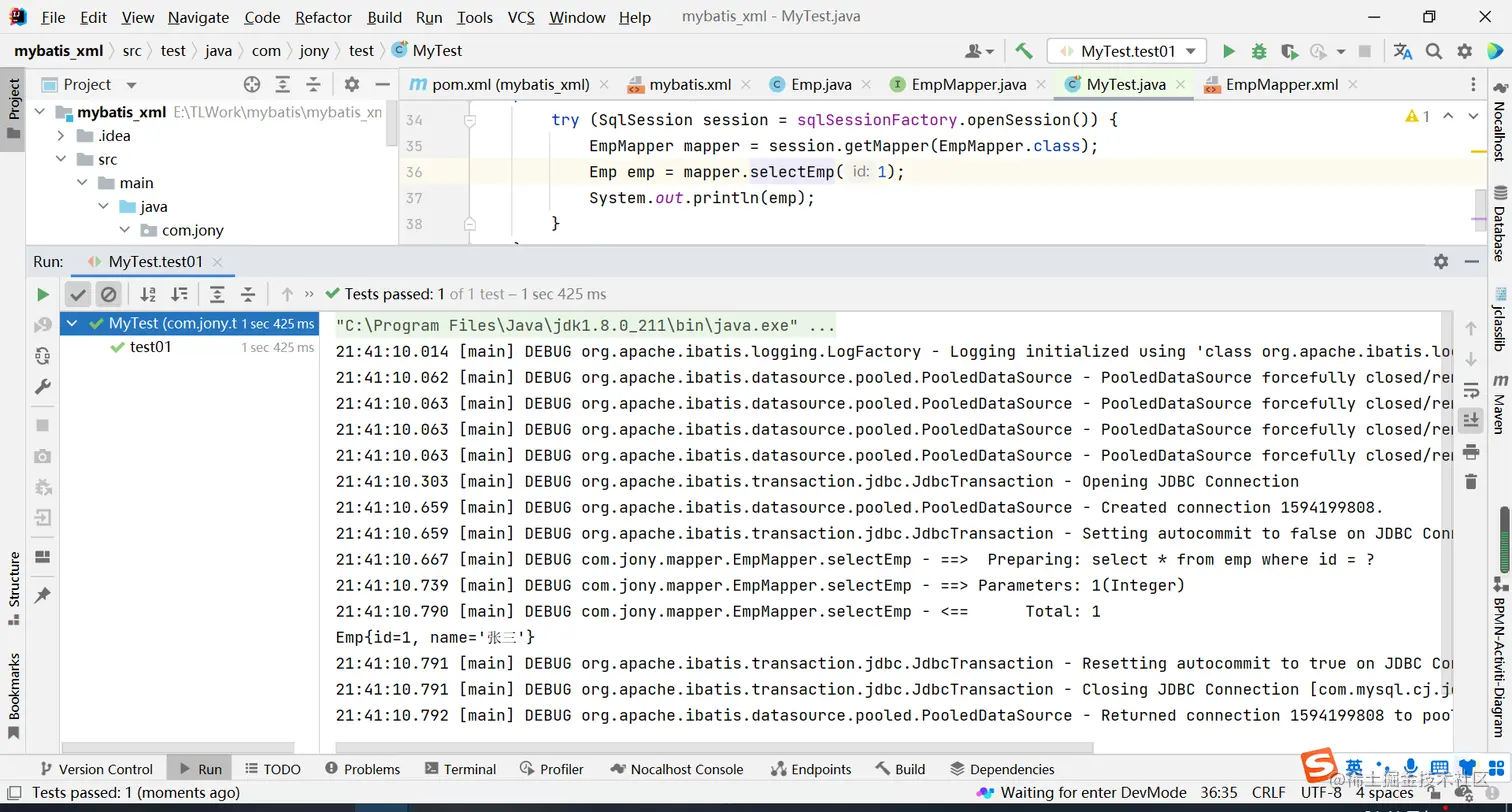Select com.jony package in Project tree
This screenshot has height=812, width=1512.
193,230
